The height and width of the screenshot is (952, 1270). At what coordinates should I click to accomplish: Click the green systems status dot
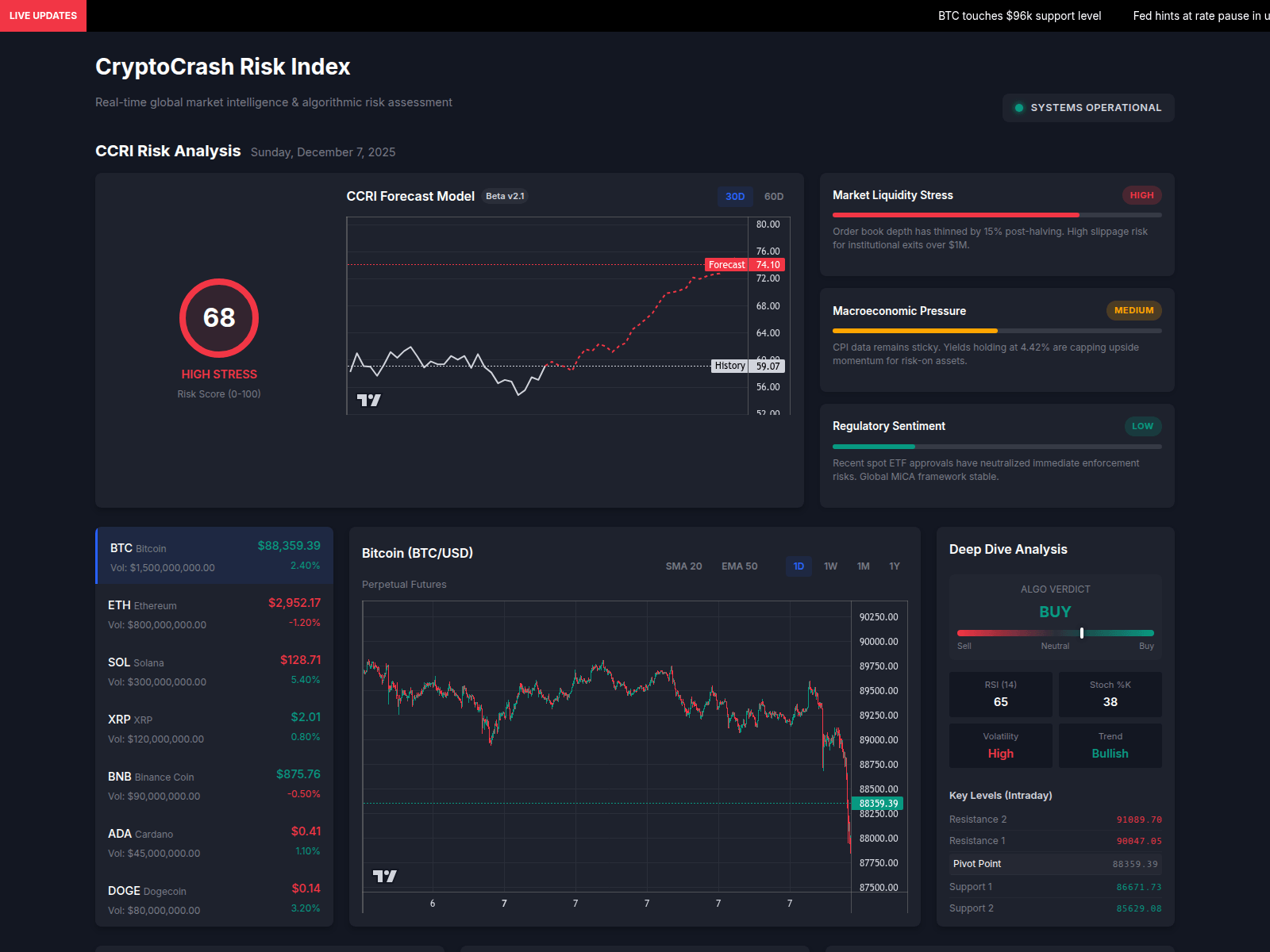click(x=1019, y=108)
